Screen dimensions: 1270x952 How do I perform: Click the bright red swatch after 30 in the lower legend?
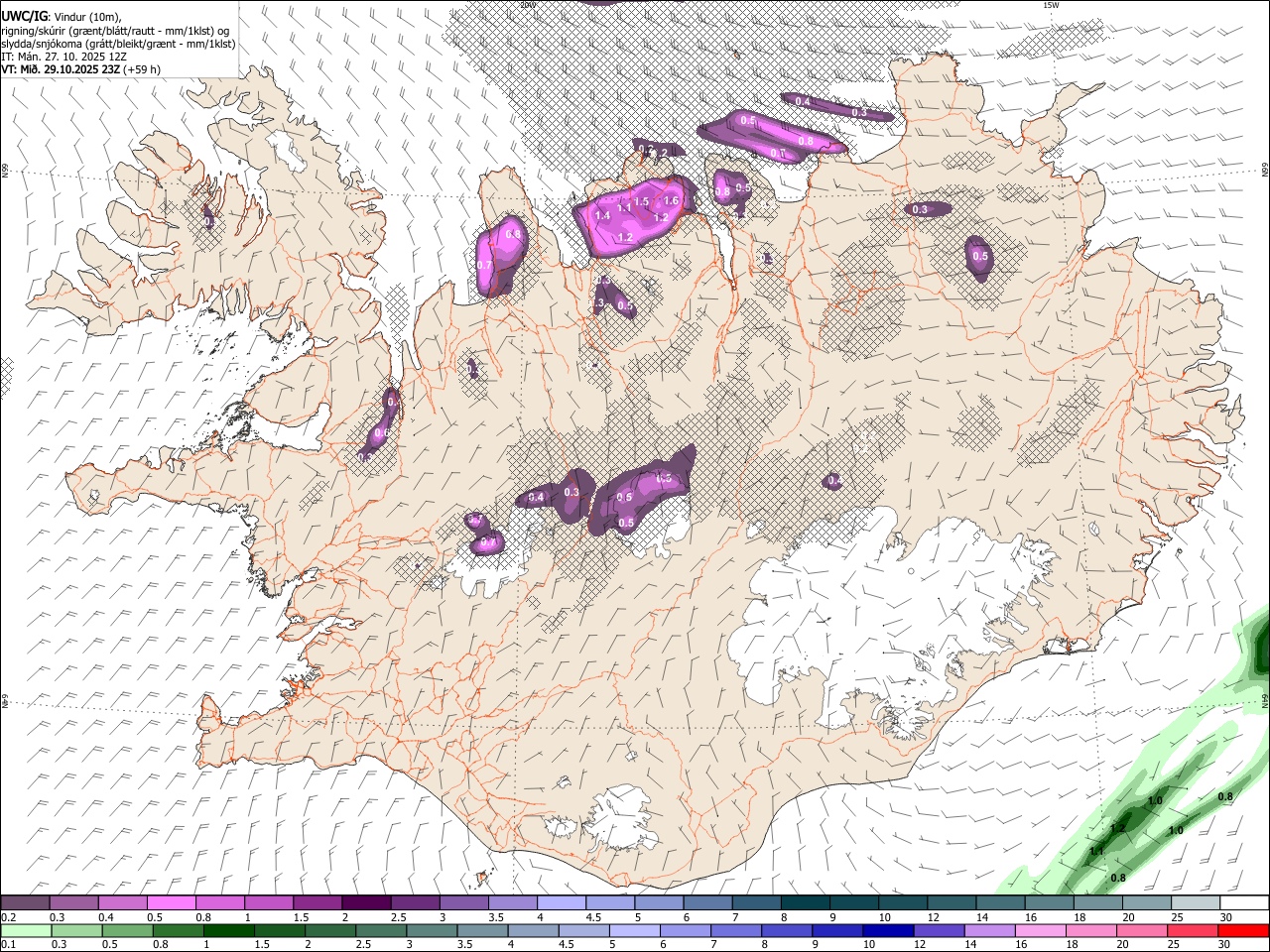(1242, 930)
